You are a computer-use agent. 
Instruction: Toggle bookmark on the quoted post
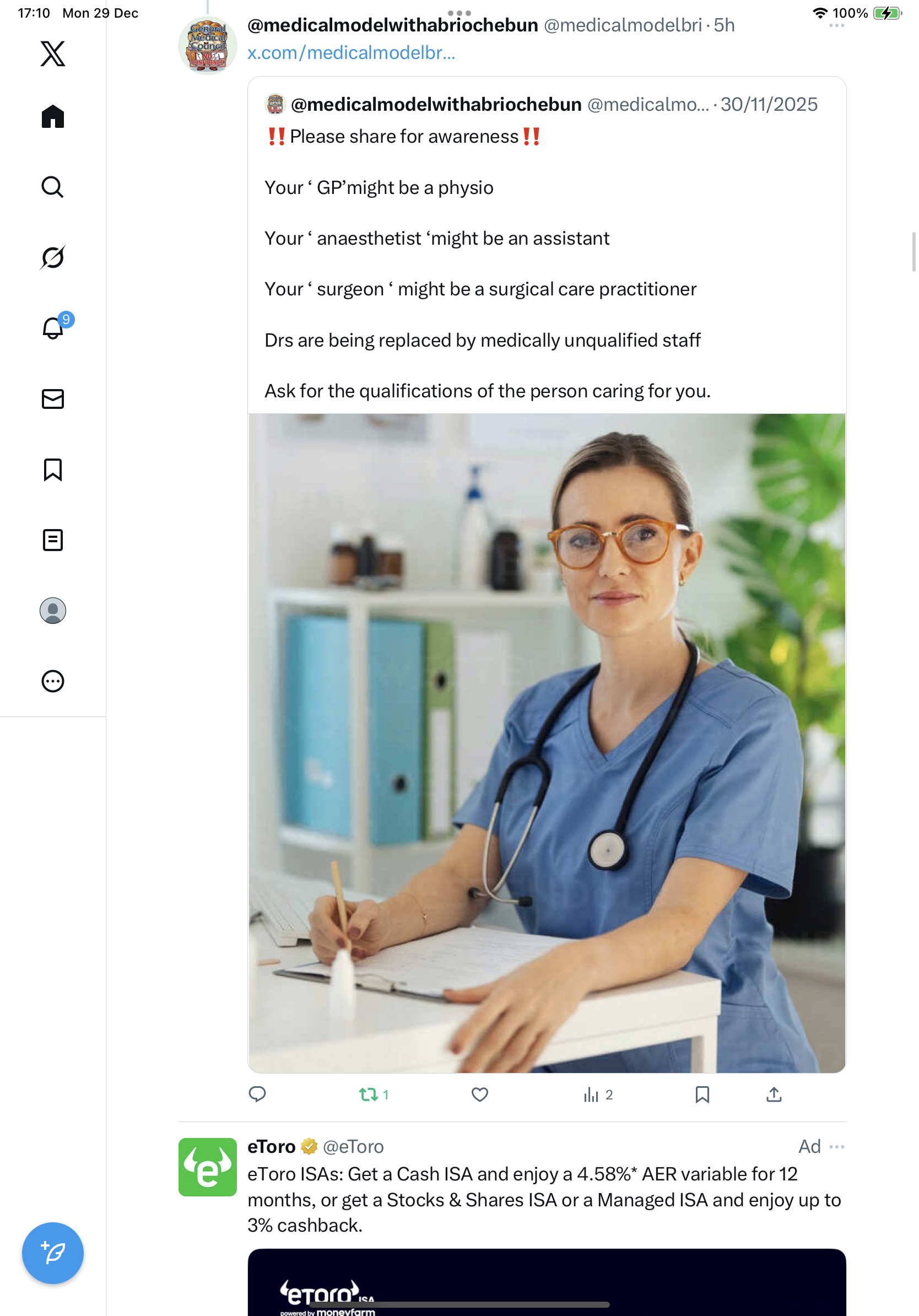click(702, 1095)
